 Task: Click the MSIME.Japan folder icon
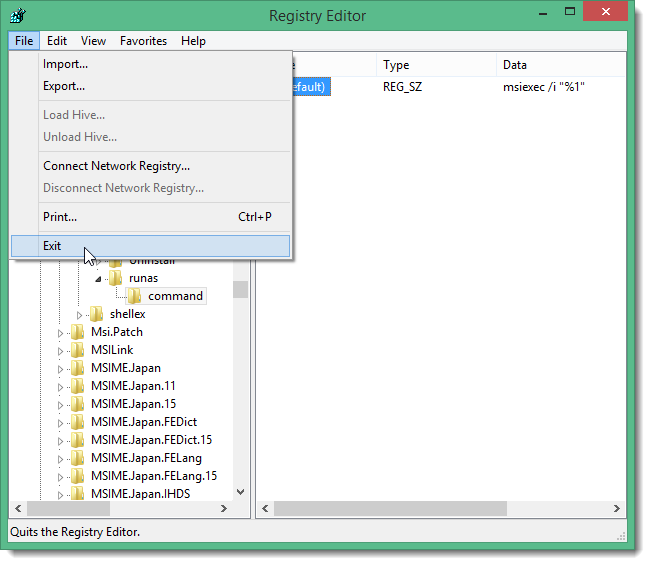[78, 368]
